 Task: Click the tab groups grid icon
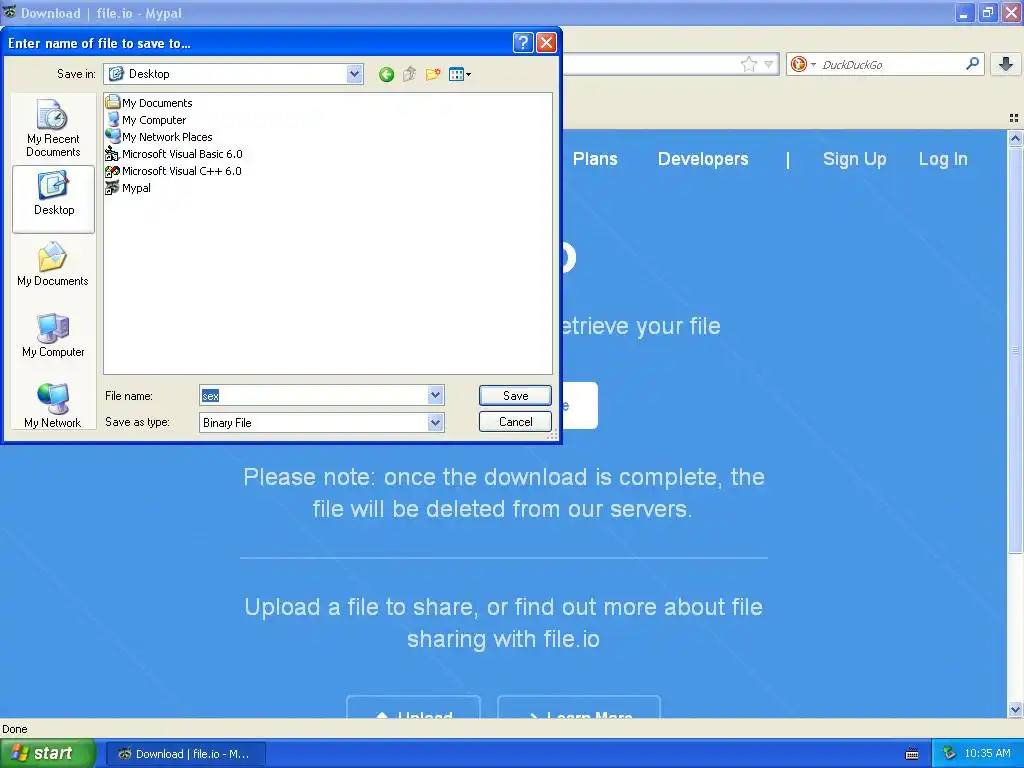coord(1014,118)
